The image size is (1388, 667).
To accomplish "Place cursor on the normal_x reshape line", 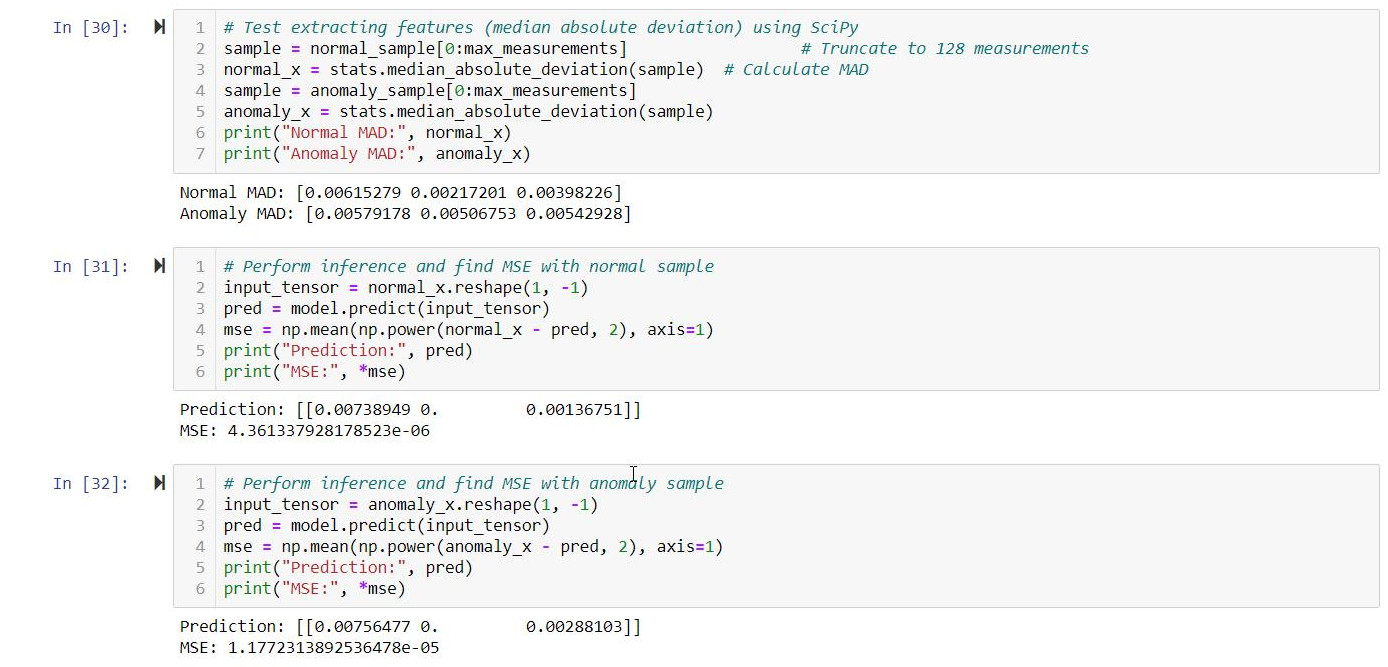I will pos(400,287).
